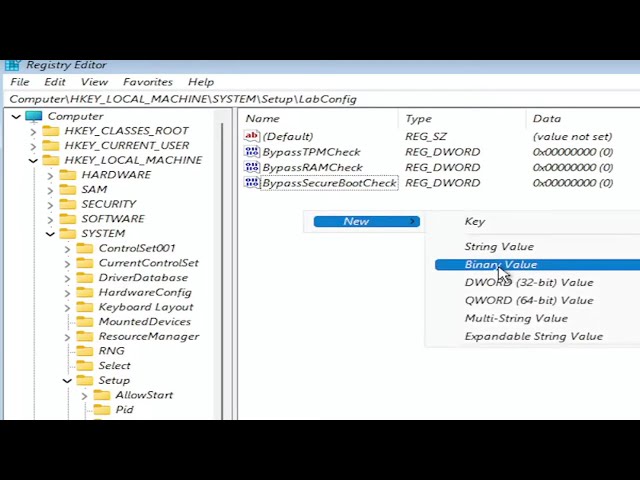Image resolution: width=640 pixels, height=480 pixels.
Task: Open the Help menu
Action: click(201, 82)
